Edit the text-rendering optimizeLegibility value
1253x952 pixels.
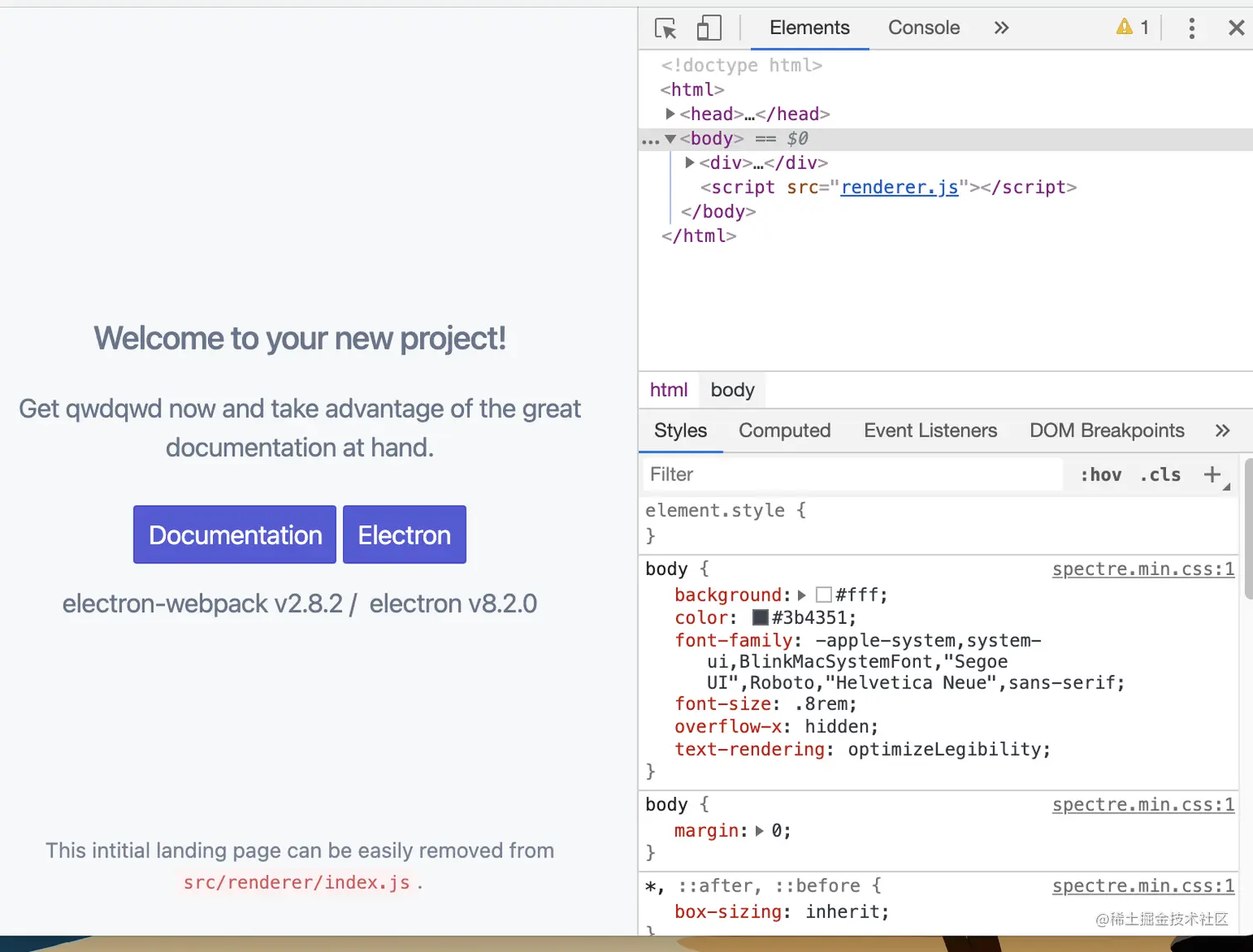[944, 749]
